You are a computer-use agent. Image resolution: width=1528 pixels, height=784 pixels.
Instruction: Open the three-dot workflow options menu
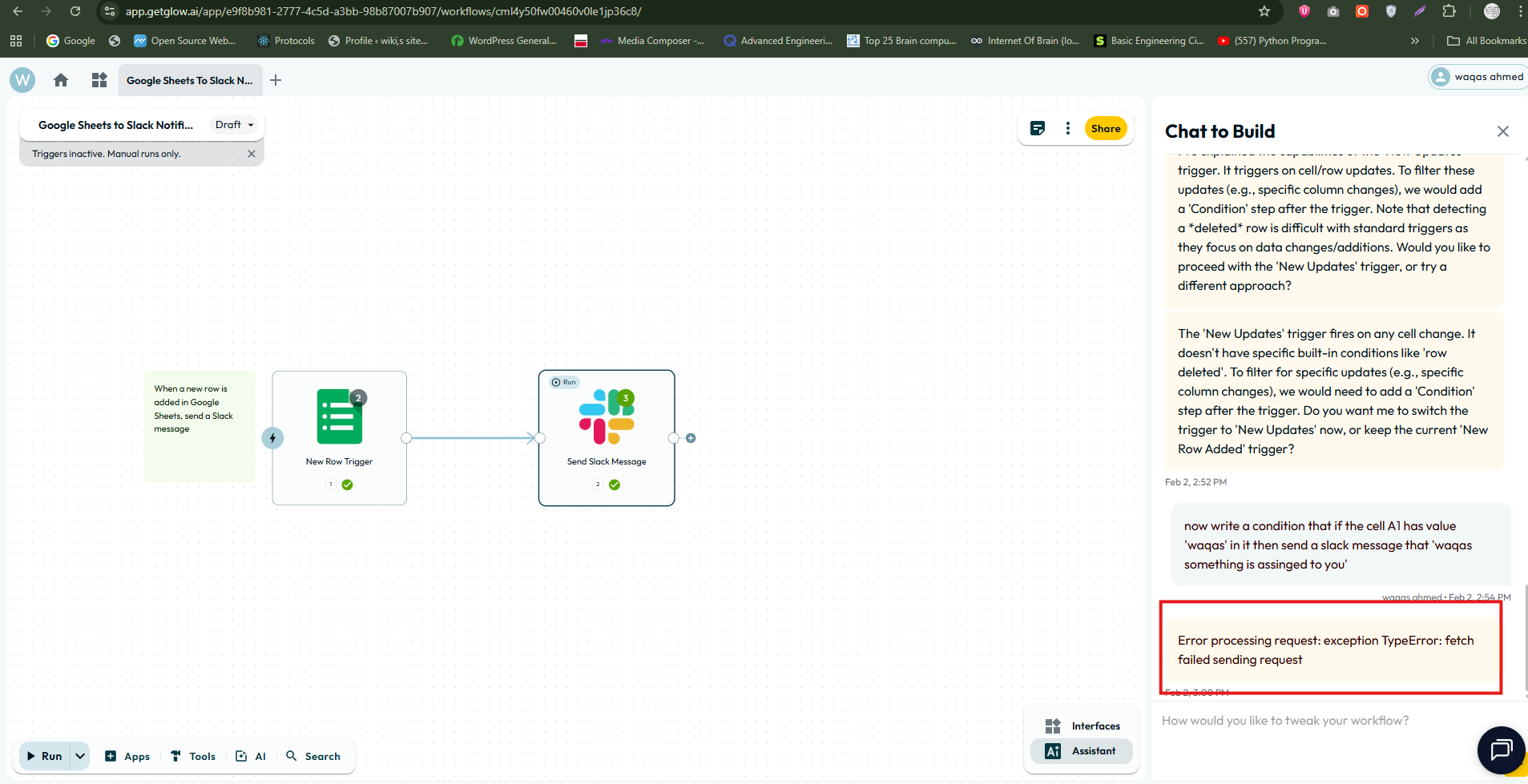point(1067,128)
